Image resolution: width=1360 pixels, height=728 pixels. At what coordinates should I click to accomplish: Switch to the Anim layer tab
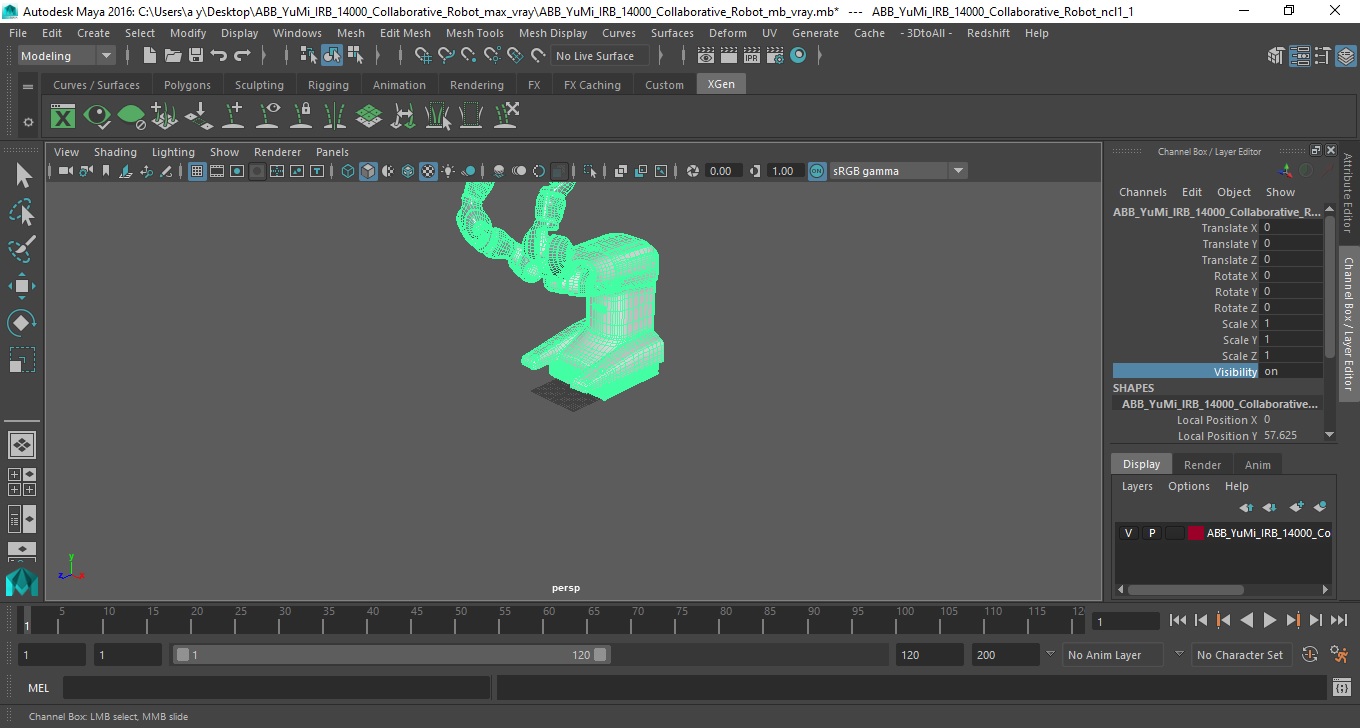[1257, 465]
